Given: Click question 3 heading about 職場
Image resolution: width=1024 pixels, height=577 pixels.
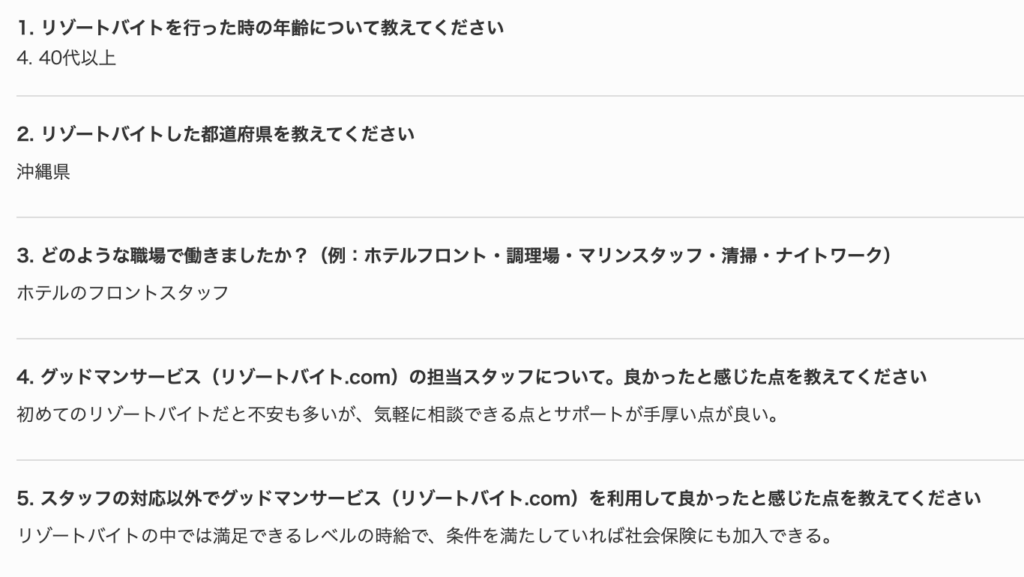Looking at the screenshot, I should (455, 255).
